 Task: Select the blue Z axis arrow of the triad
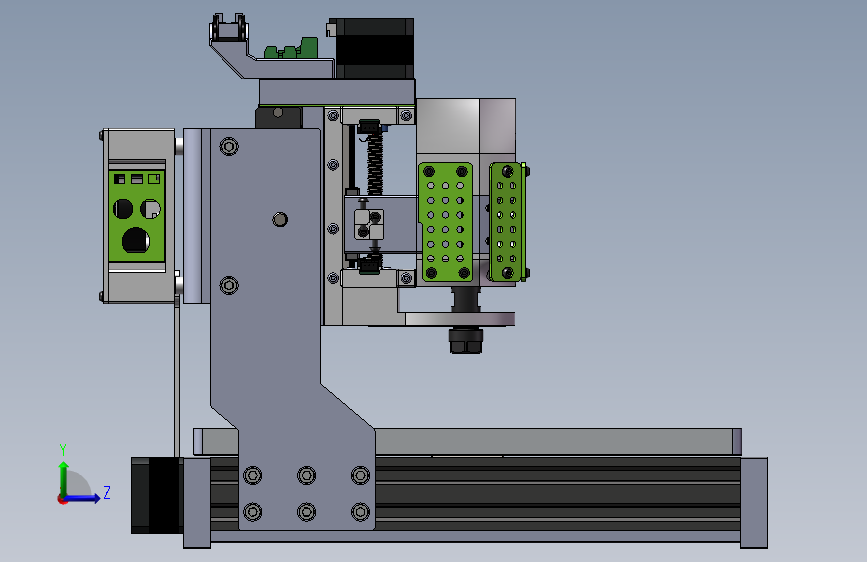82,498
